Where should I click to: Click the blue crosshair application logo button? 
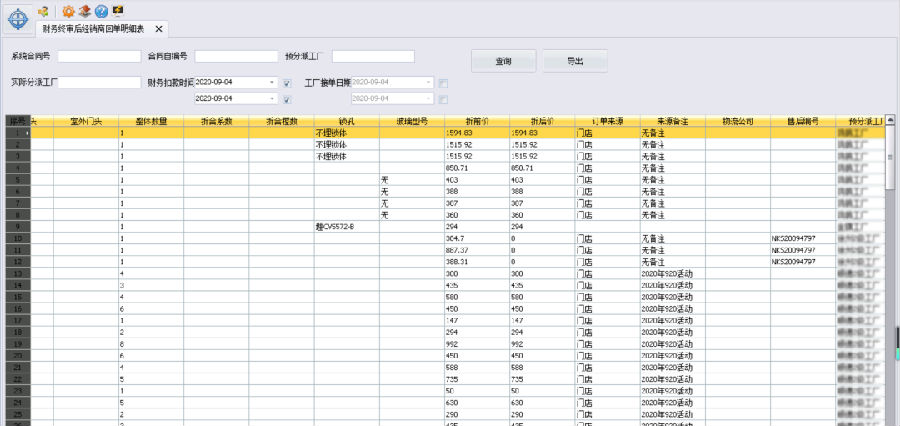pyautogui.click(x=18, y=18)
